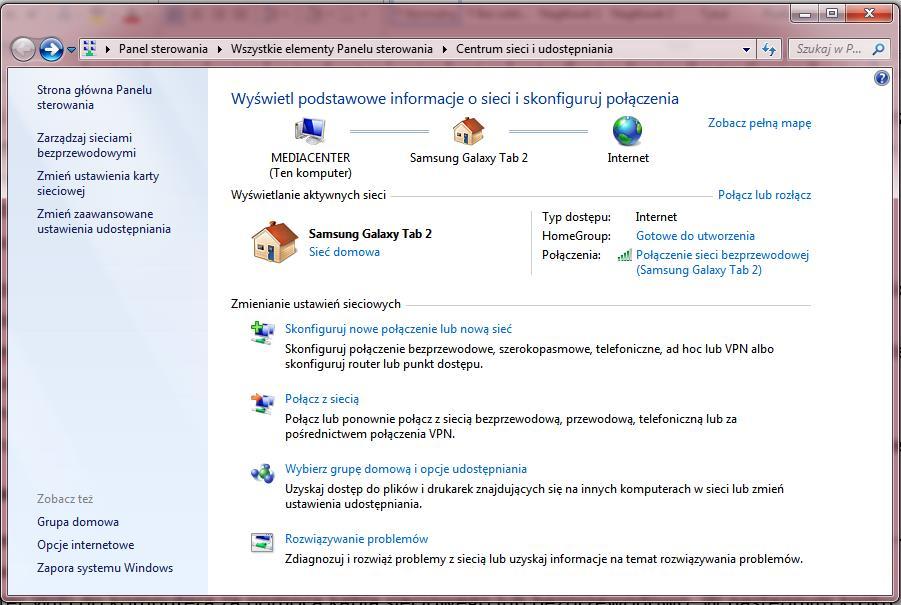Screen dimensions: 901x605
Task: Open Zapora systemu Windows in sidebar
Action: [x=105, y=568]
